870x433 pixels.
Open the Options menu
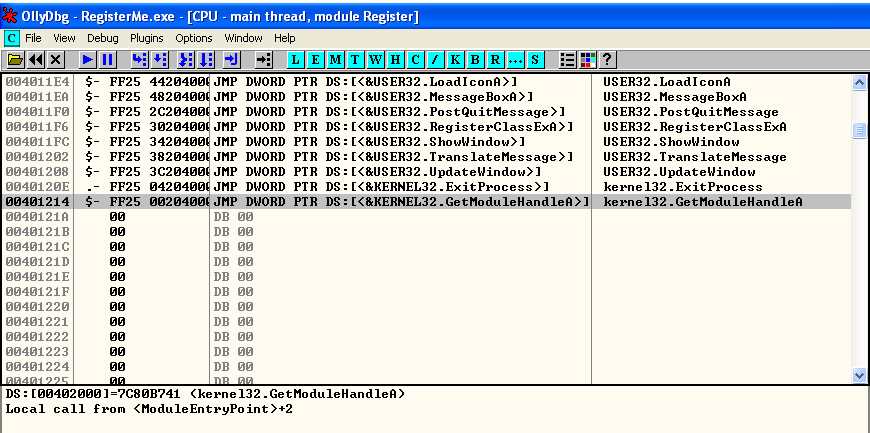[x=194, y=38]
